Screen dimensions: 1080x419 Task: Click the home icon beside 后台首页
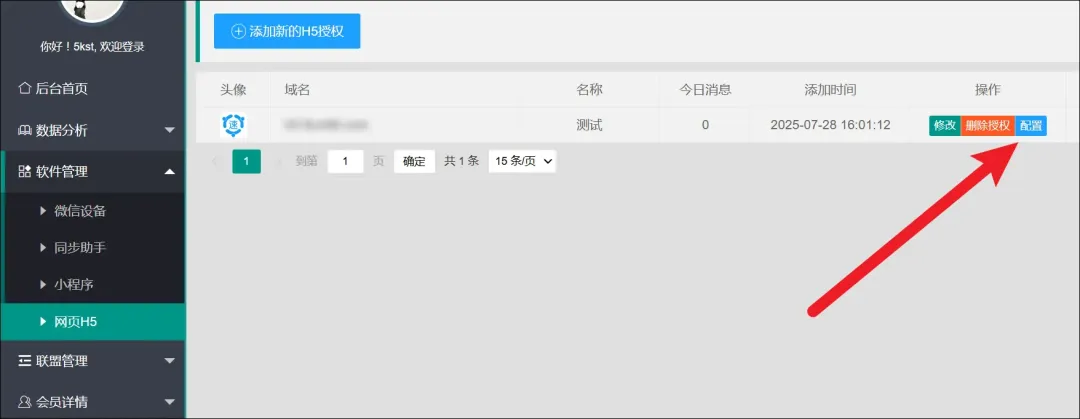coord(24,88)
